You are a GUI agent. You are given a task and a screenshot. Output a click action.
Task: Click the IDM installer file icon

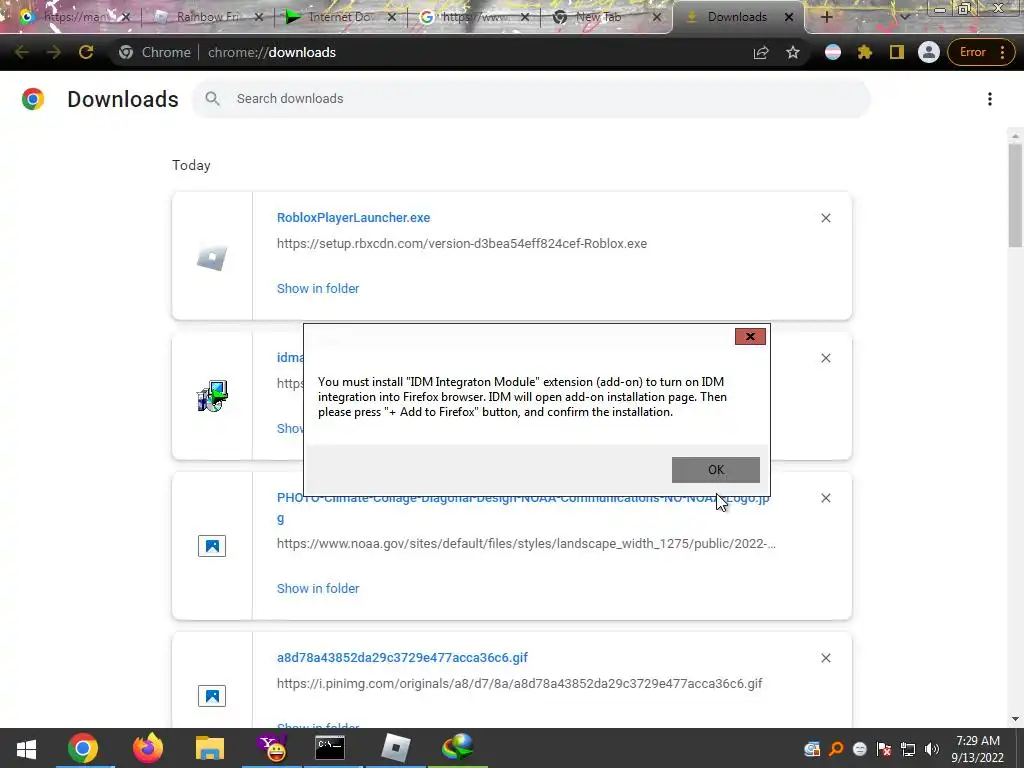[x=212, y=396]
